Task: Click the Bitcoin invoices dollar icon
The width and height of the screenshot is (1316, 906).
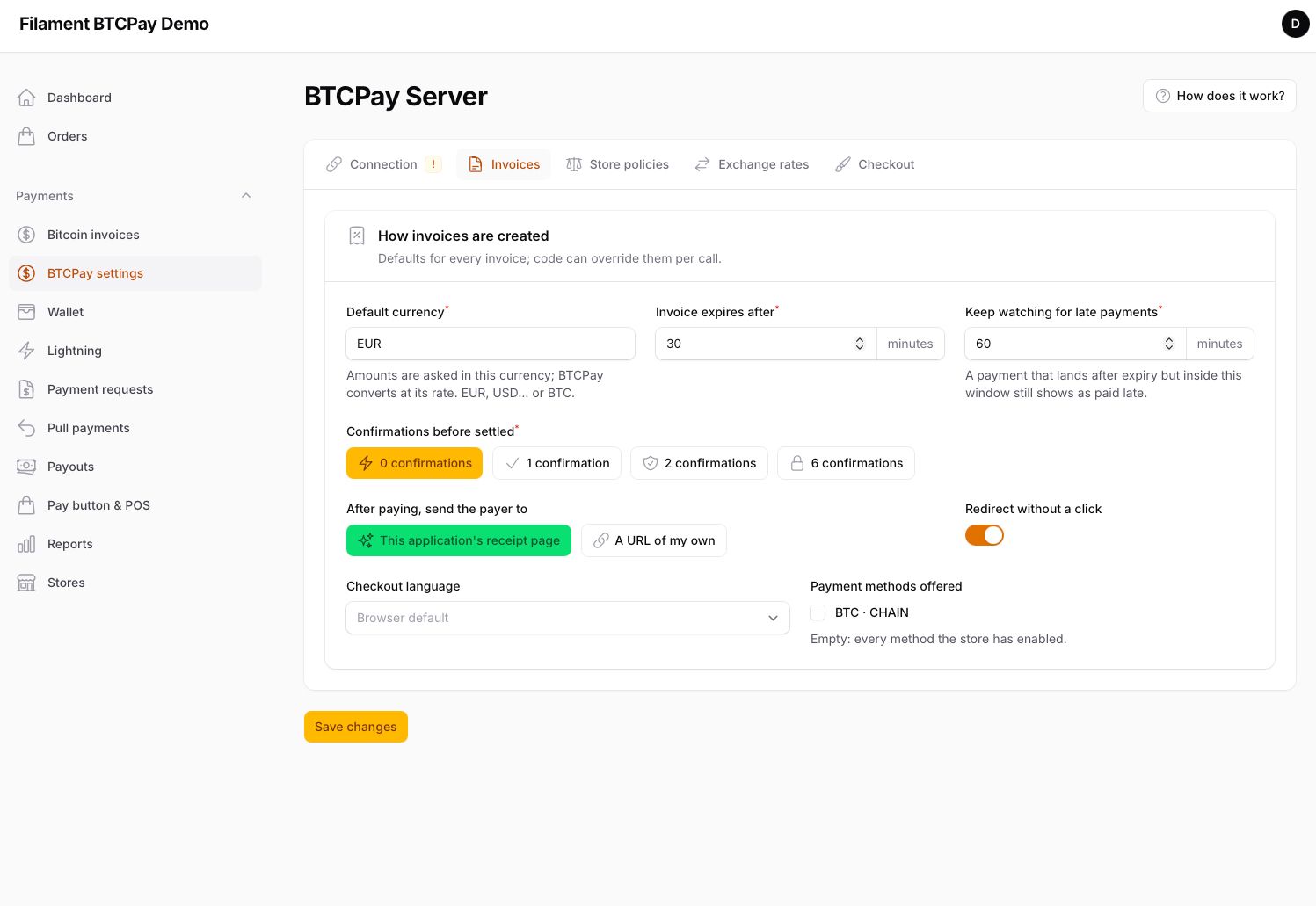Action: click(26, 235)
